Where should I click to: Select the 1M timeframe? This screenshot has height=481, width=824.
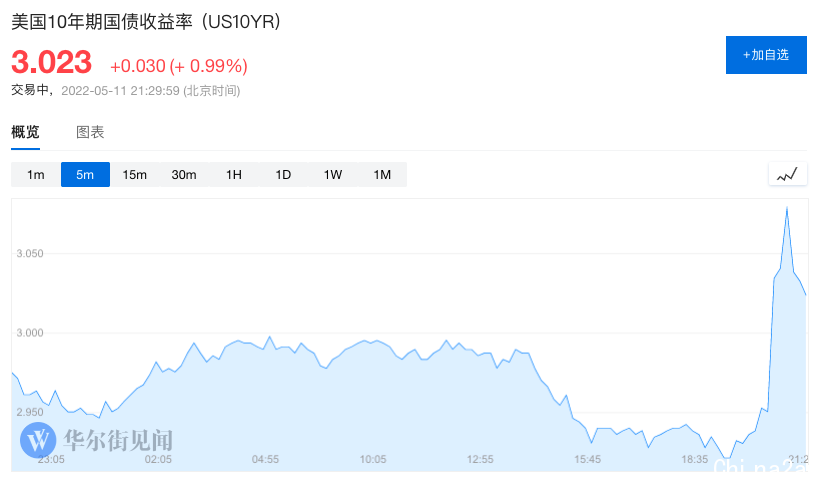tap(382, 175)
